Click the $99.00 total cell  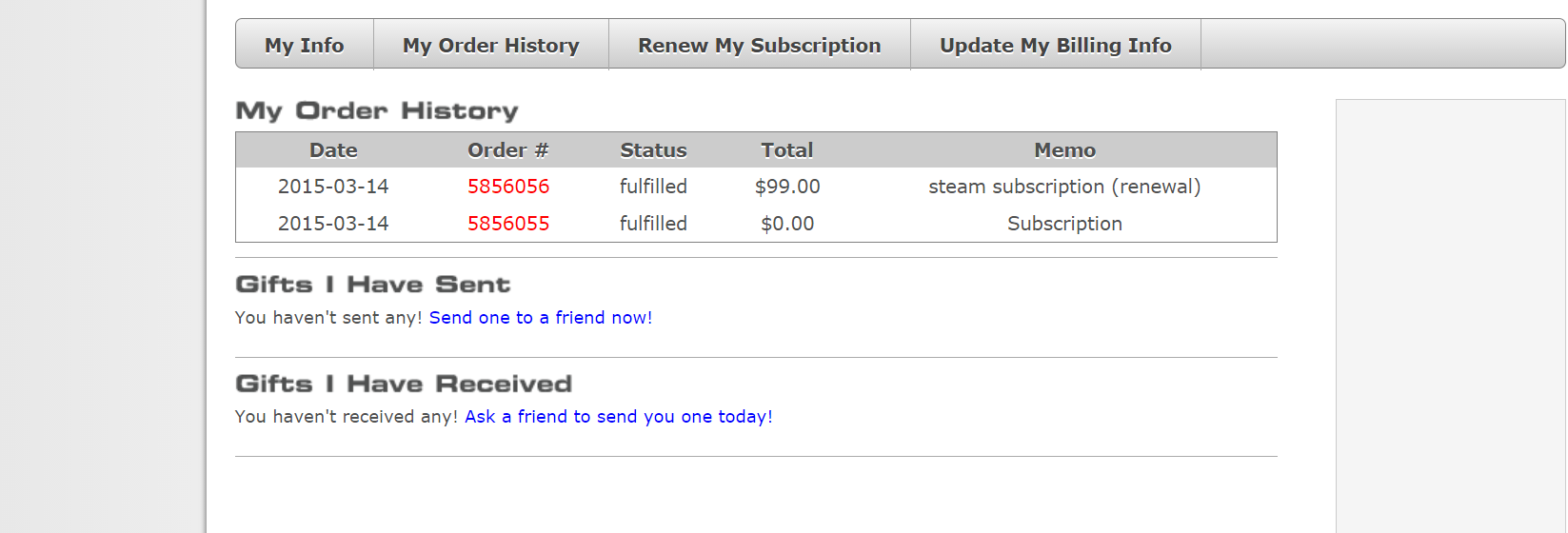point(787,187)
